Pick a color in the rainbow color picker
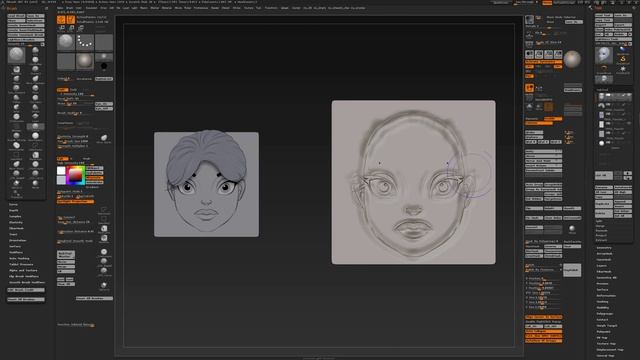The image size is (640, 360). point(76,176)
